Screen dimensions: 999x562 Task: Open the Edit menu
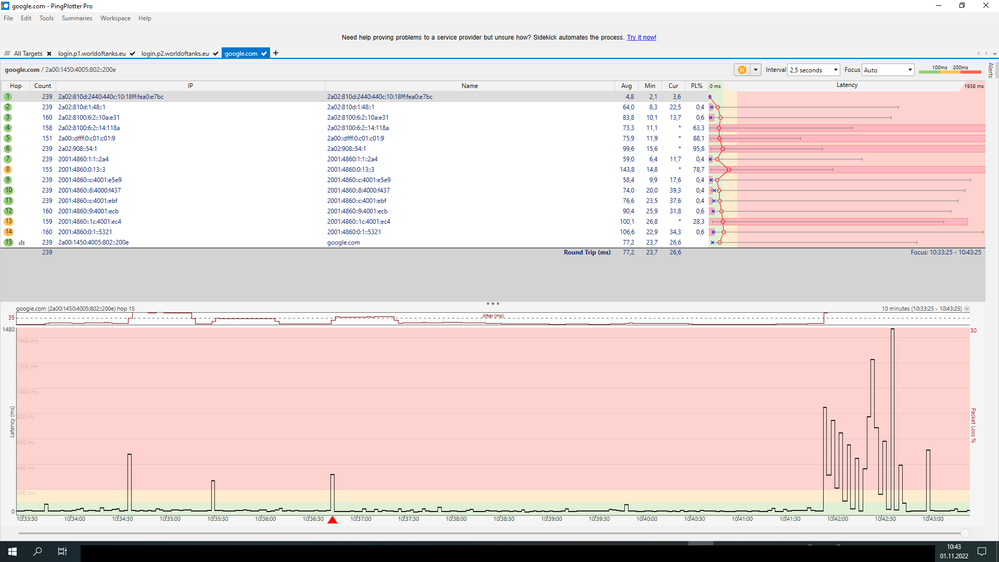coord(26,18)
